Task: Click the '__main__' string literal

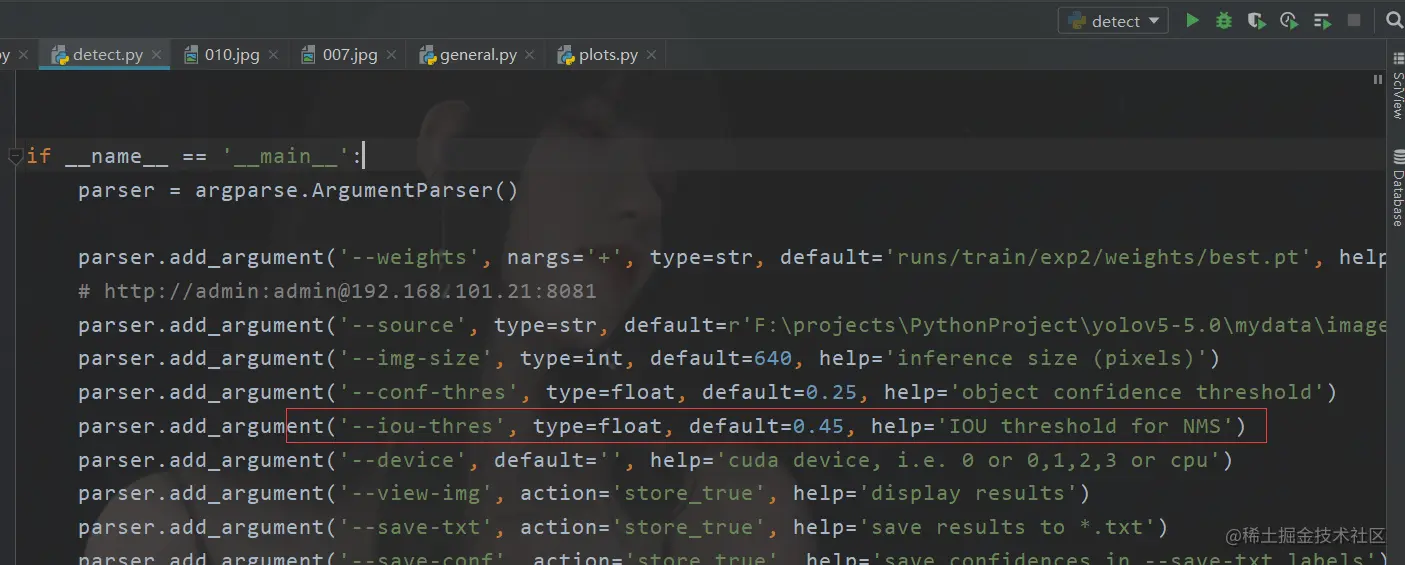Action: (x=287, y=156)
